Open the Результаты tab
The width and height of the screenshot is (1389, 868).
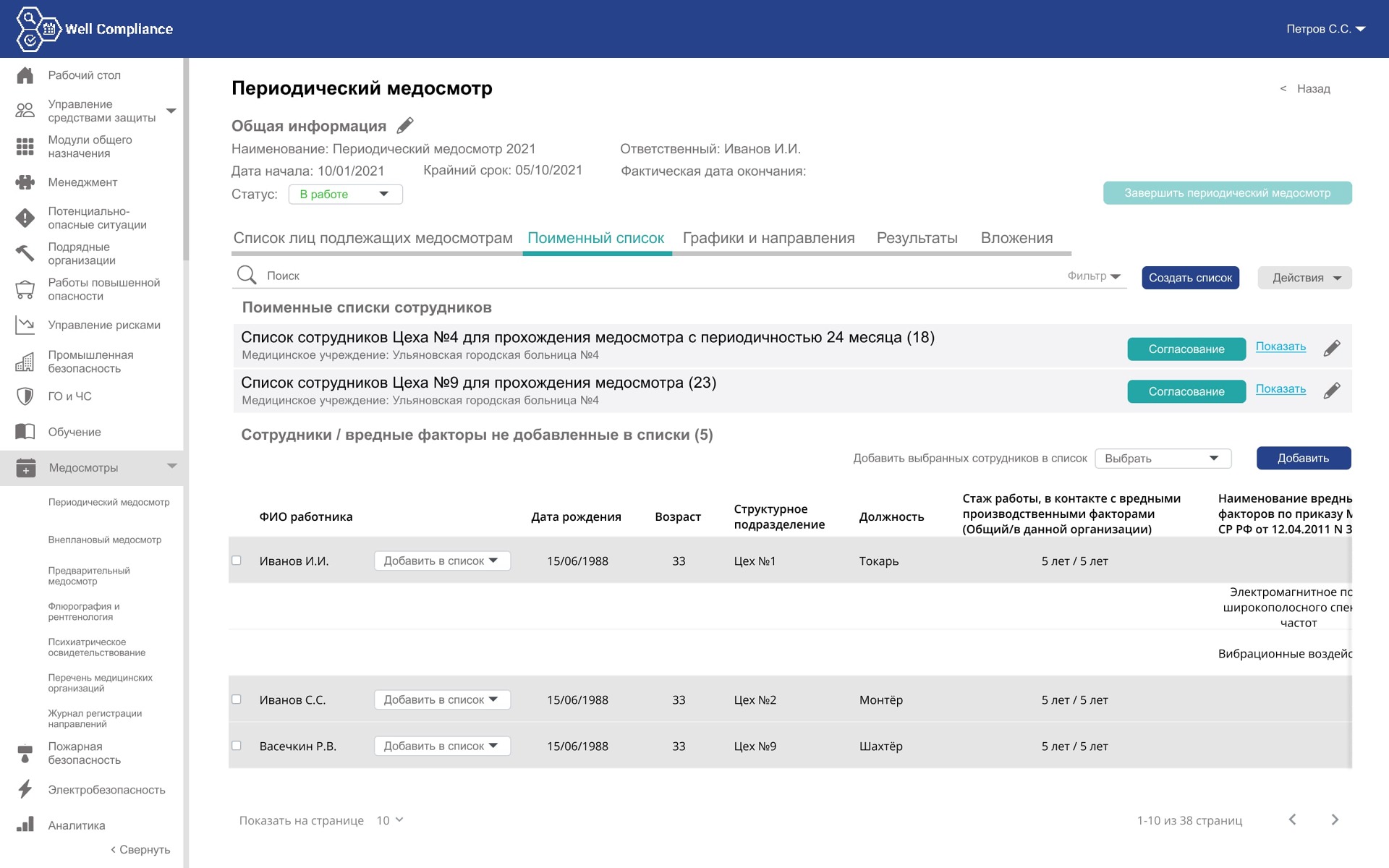[917, 238]
